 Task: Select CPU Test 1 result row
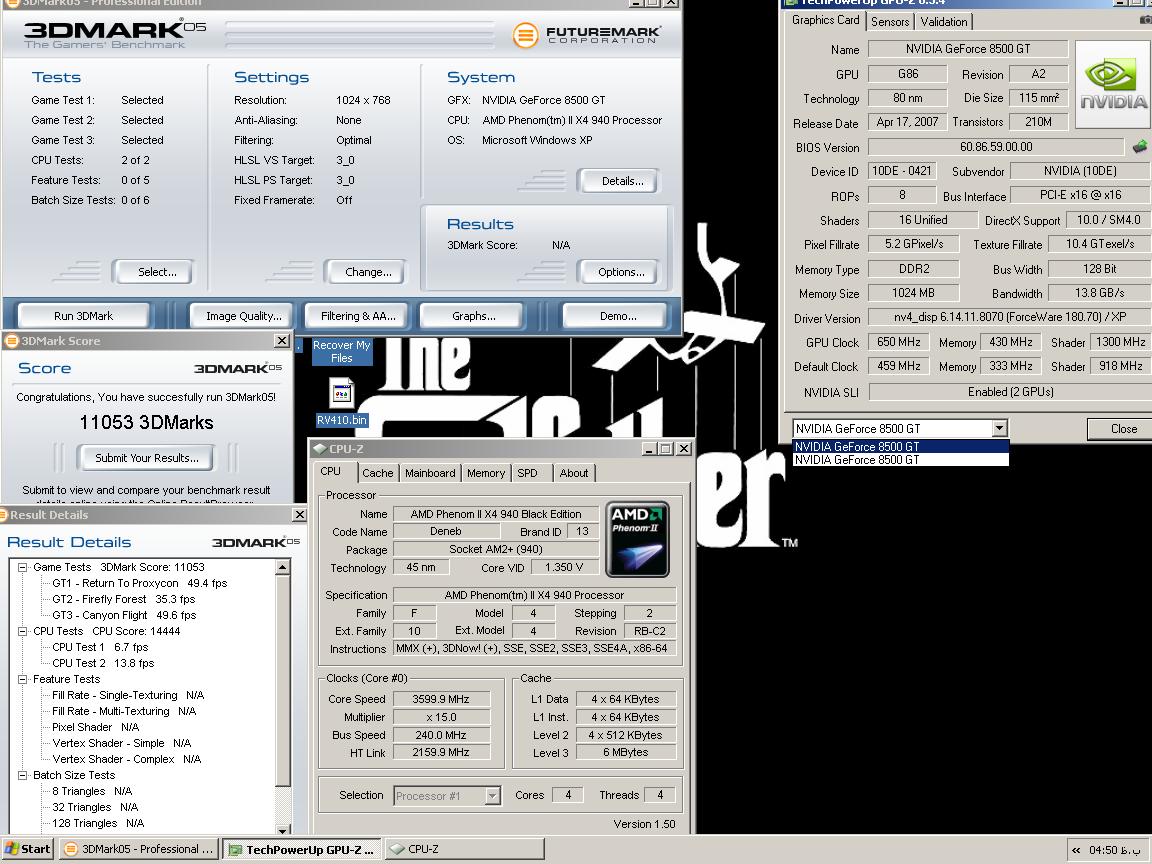coord(100,647)
